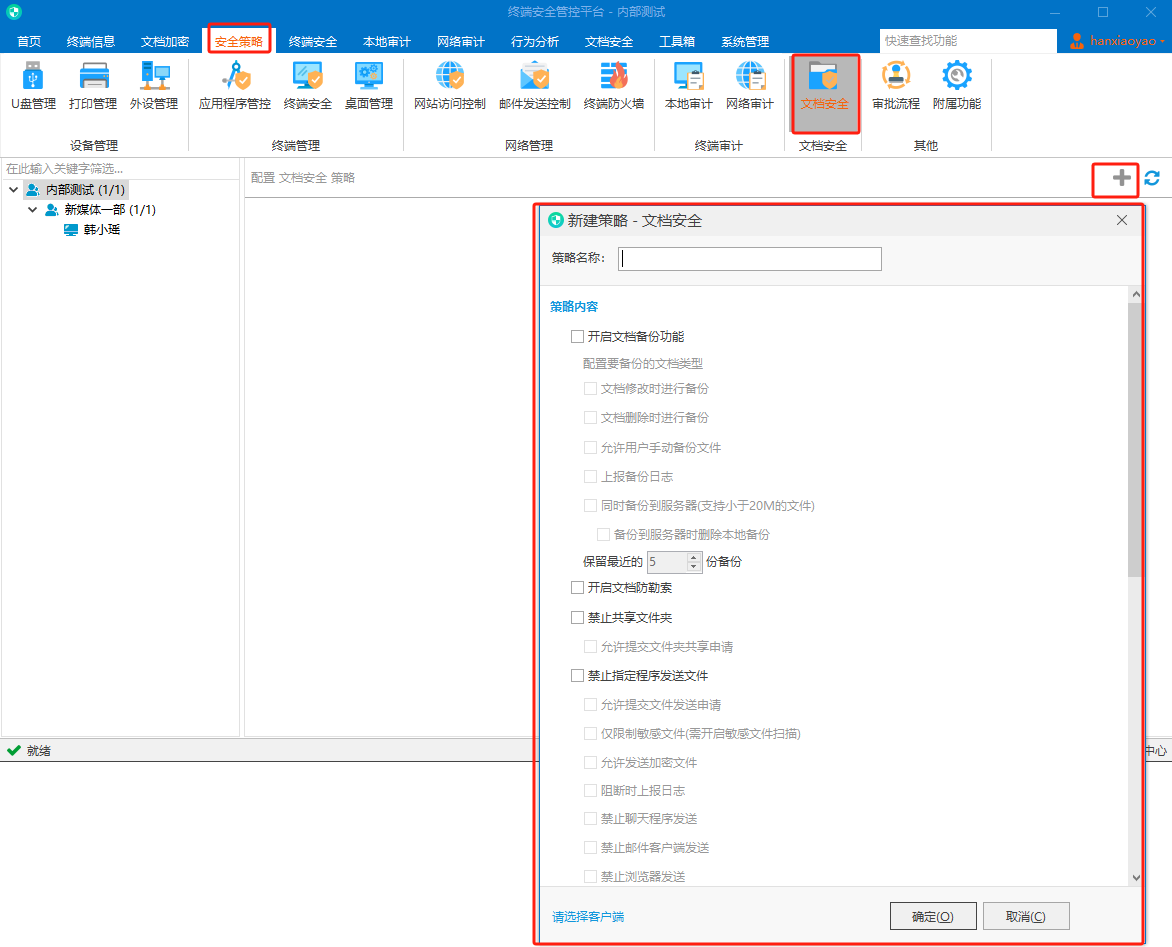Image resolution: width=1172 pixels, height=947 pixels.
Task: Toggle 文档删除时进行备份 checkbox
Action: tap(590, 418)
